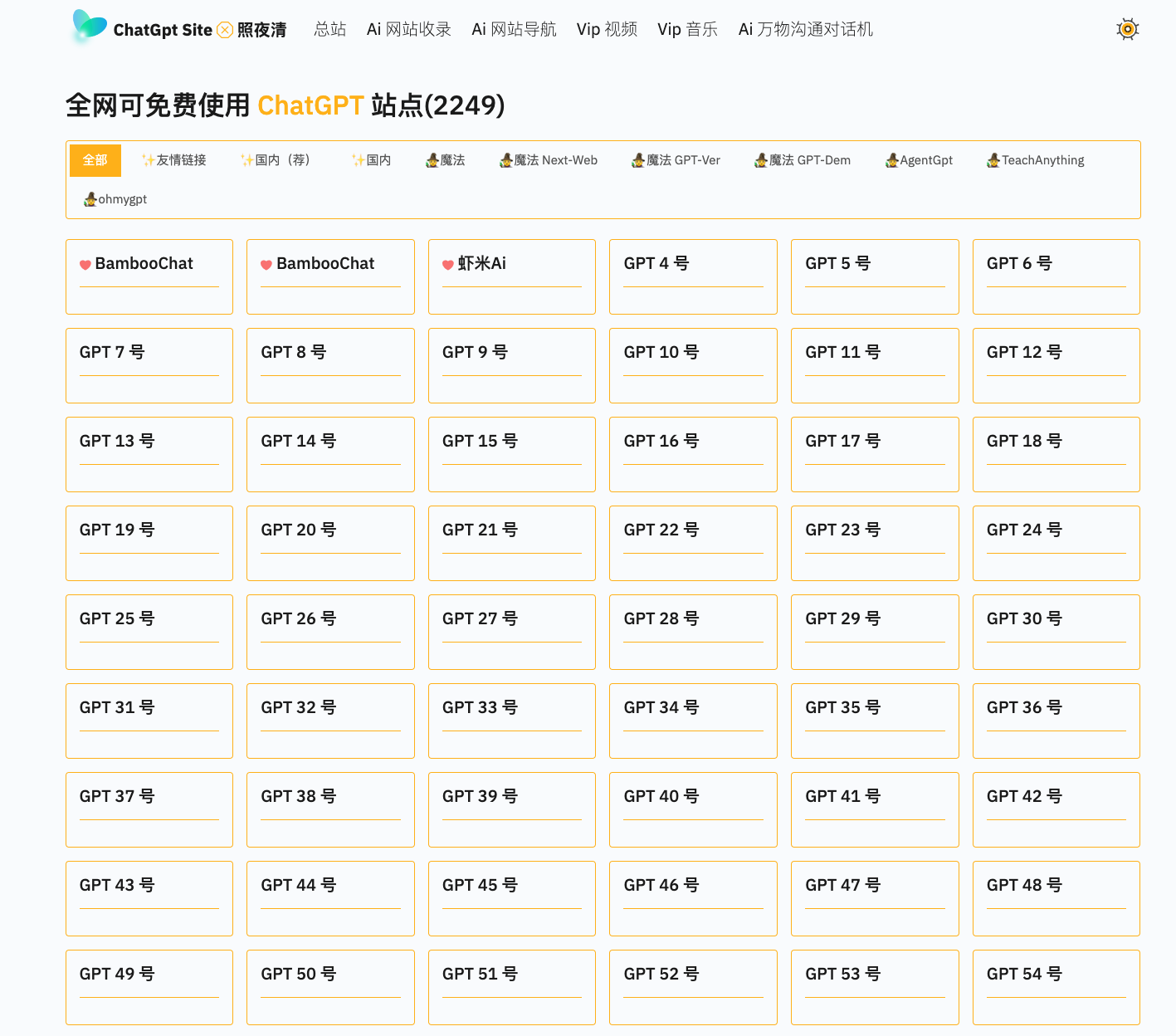
Task: Open the GPT 46 号 card
Action: (693, 898)
